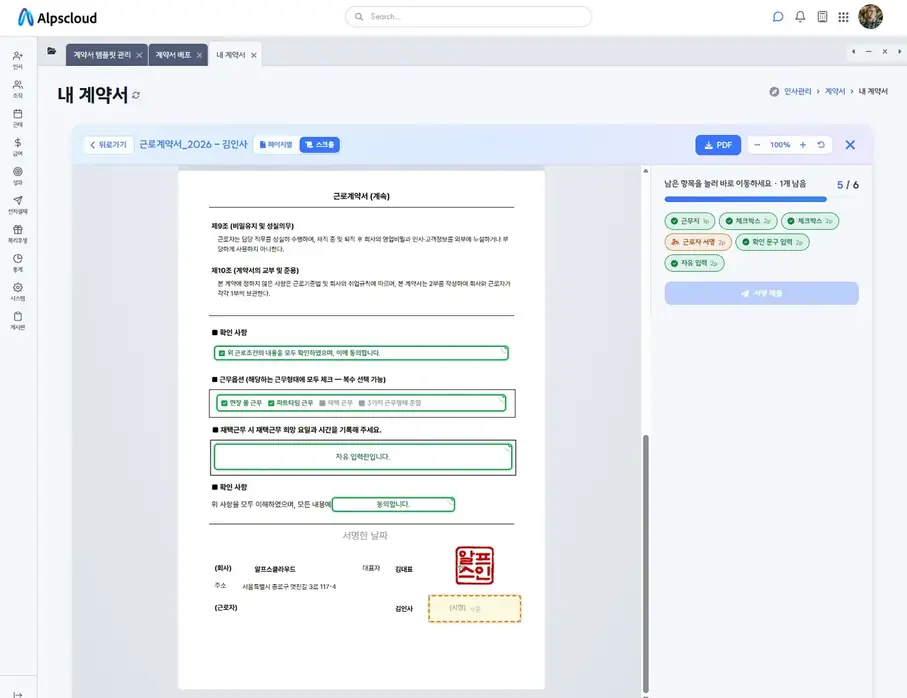
Task: Check the 3가지 근무형태 혼합 option
Action: (362, 403)
